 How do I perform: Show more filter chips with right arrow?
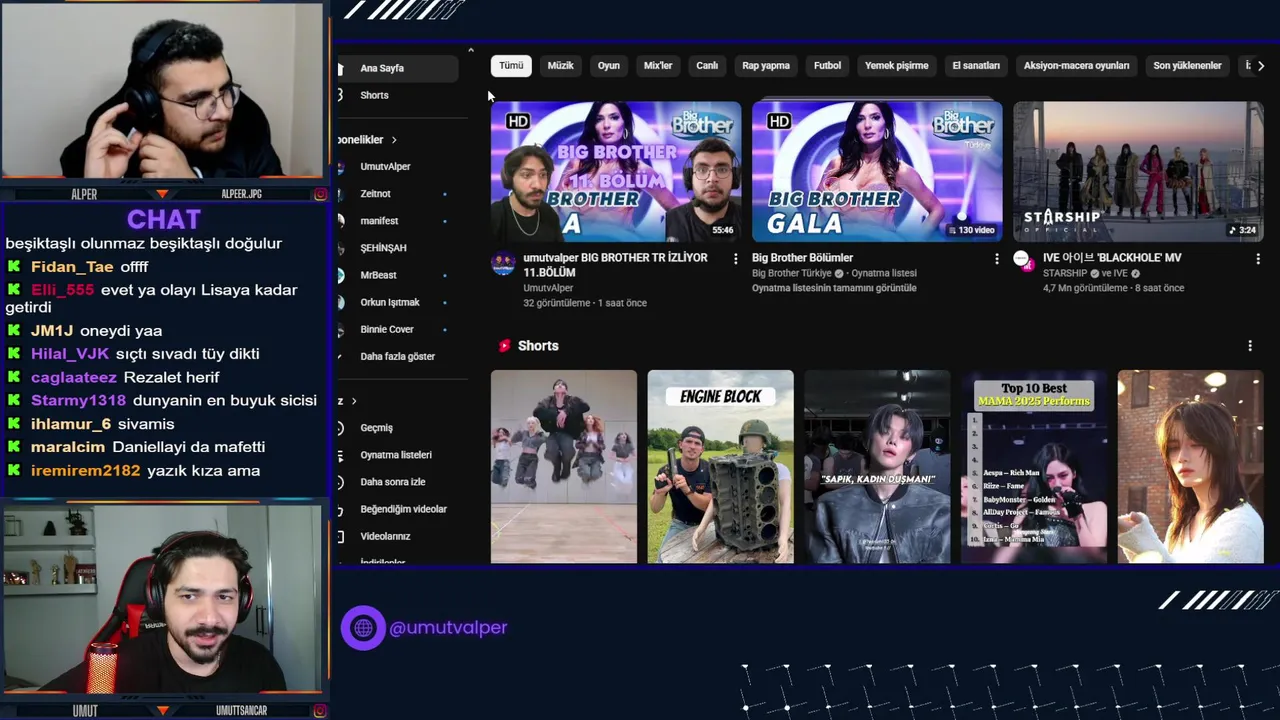(1260, 66)
